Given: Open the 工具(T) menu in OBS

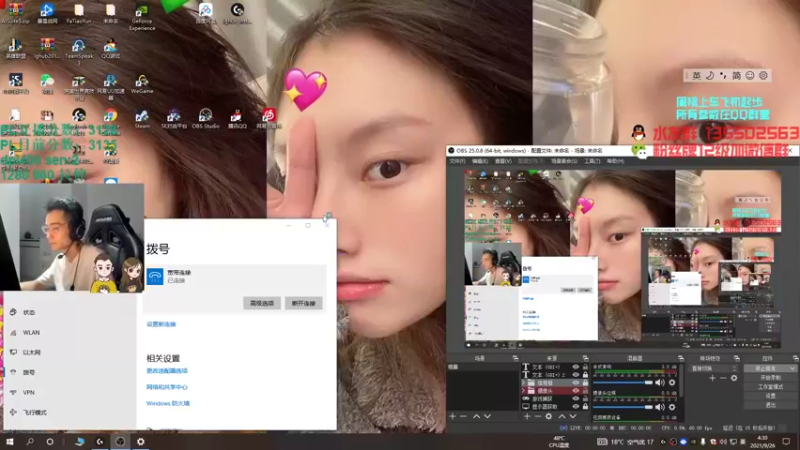Looking at the screenshot, I should 592,161.
